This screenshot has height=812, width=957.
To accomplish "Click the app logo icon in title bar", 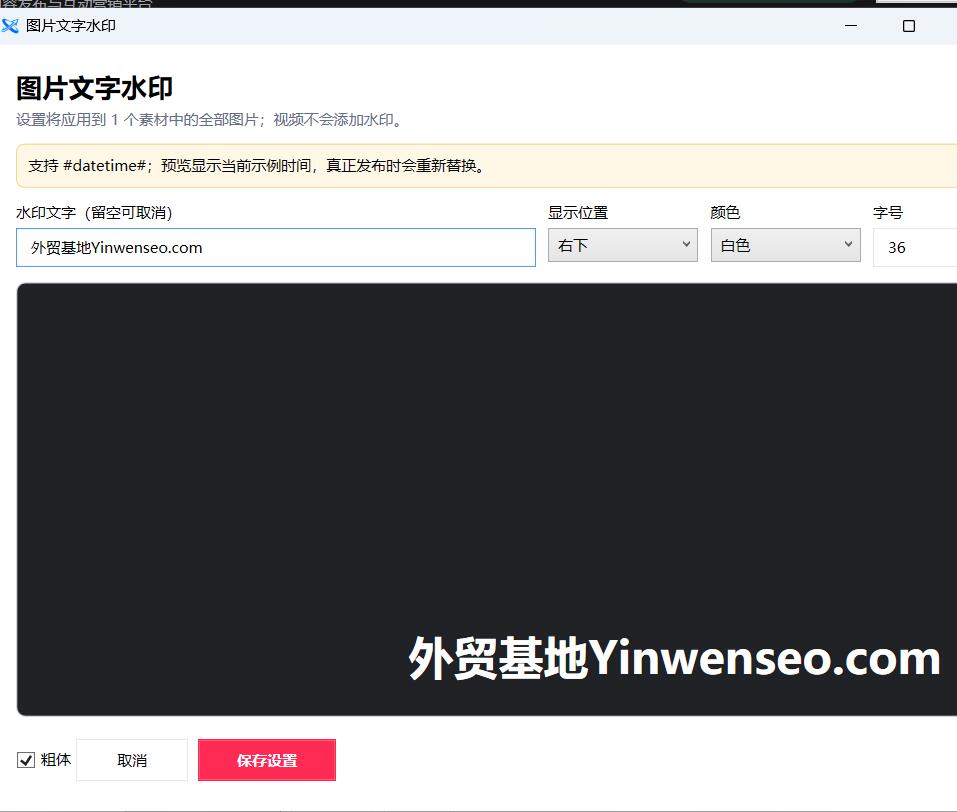I will point(10,26).
